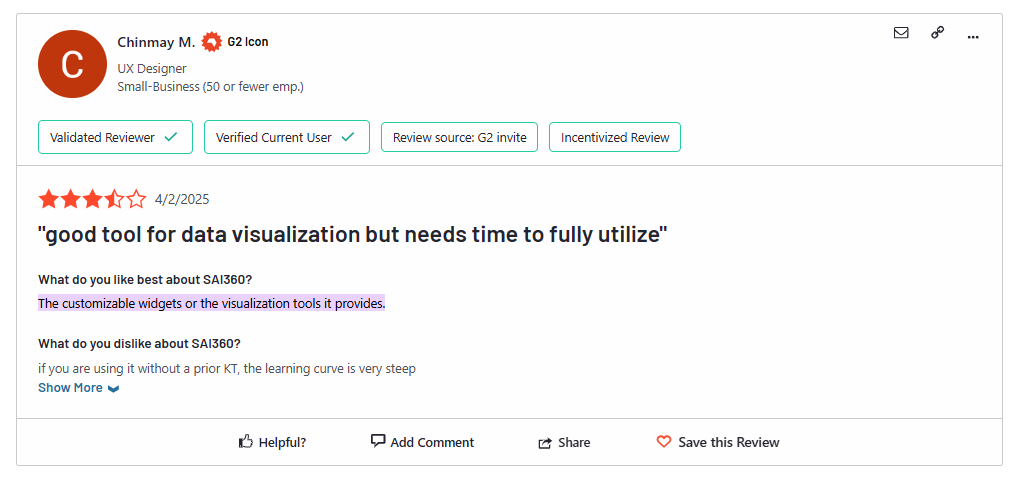Click the star rating display
The width and height of the screenshot is (1022, 478).
point(92,199)
